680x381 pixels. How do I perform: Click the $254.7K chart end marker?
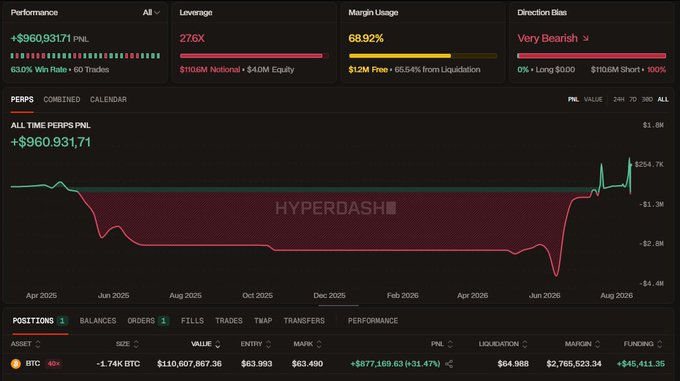tap(649, 165)
